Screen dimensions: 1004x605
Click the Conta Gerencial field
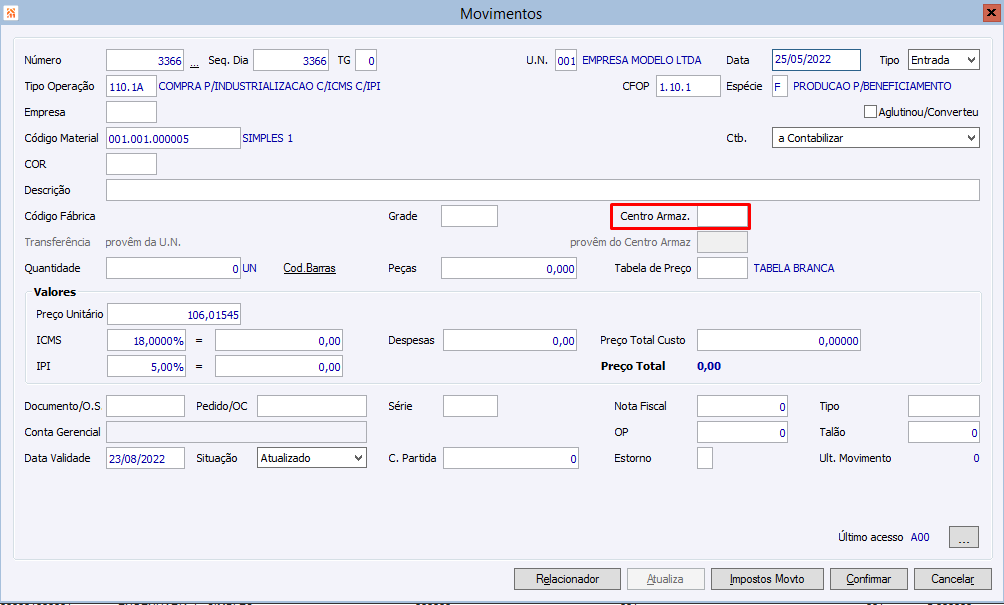click(x=236, y=432)
